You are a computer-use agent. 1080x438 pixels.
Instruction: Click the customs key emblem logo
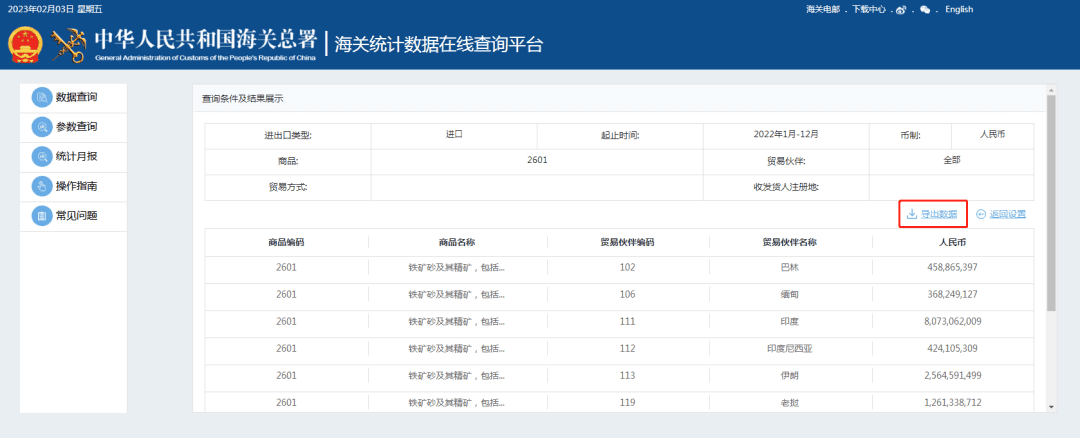69,44
